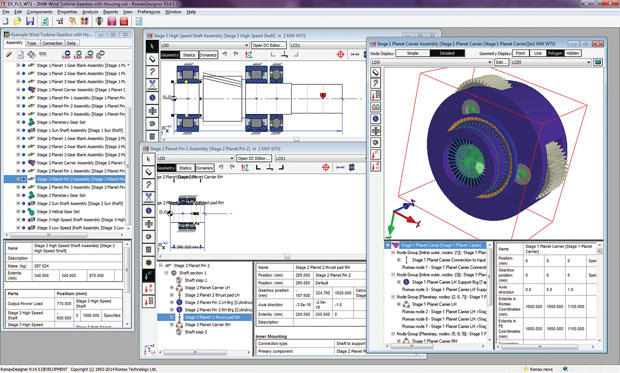Switch Geometry Display to Line mode
Image resolution: width=620 pixels, height=373 pixels.
(538, 53)
